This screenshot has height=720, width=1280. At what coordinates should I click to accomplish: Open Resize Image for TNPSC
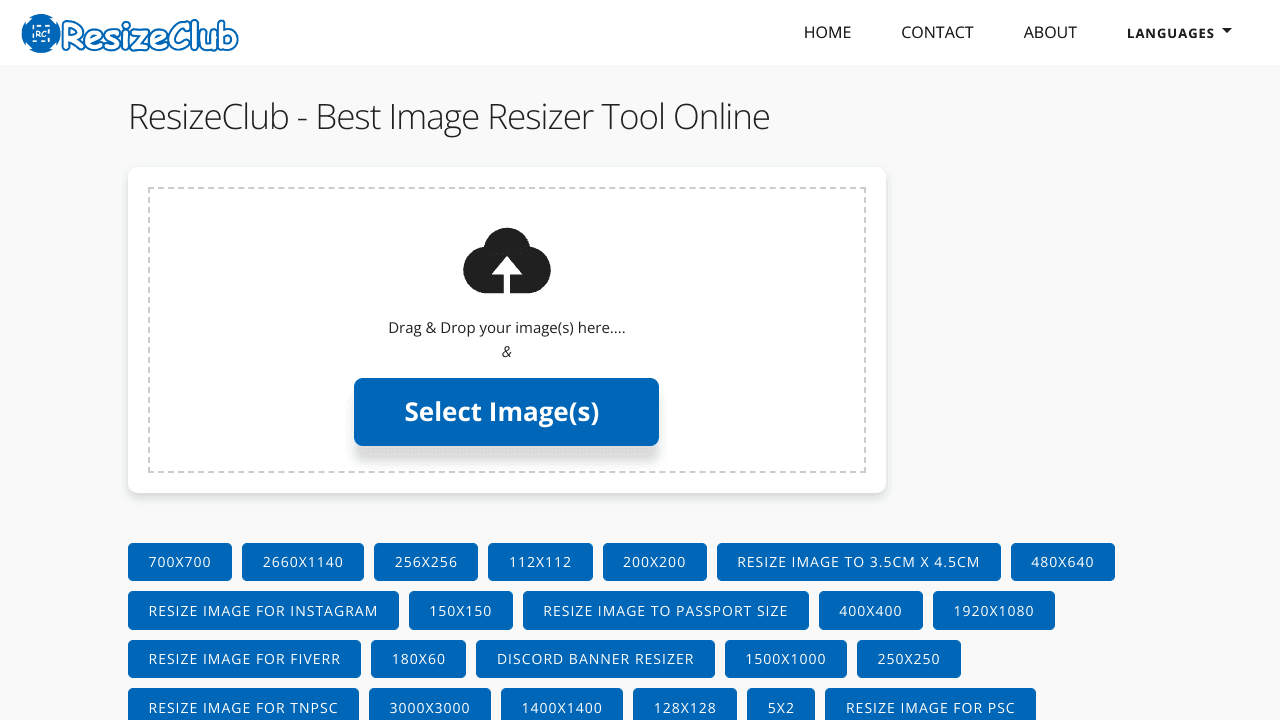tap(243, 705)
